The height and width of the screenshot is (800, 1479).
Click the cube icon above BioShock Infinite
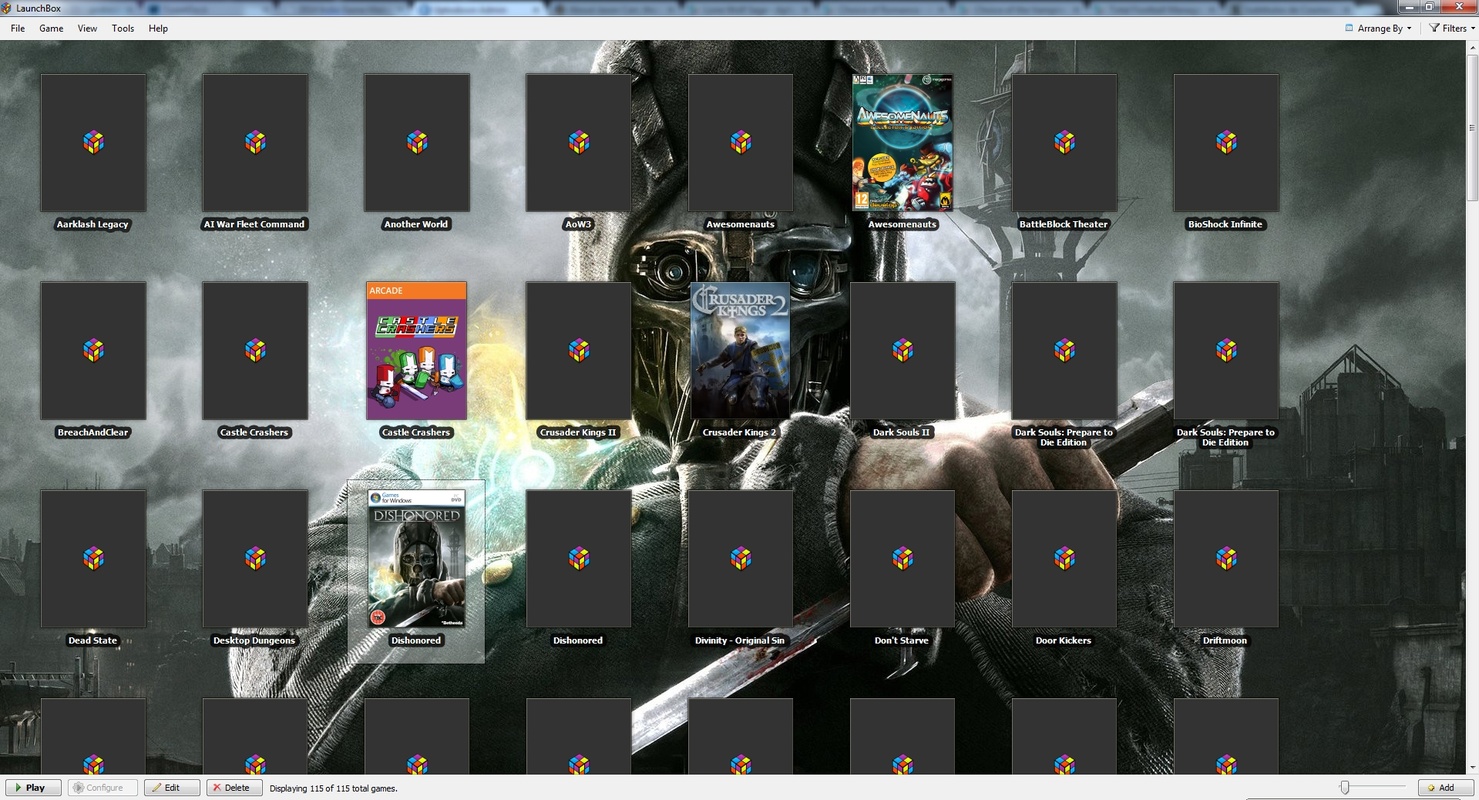coord(1226,142)
